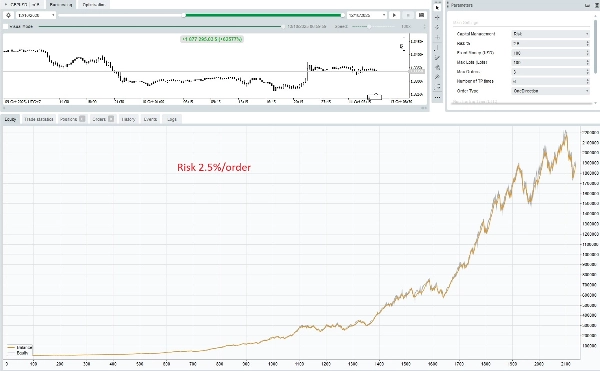This screenshot has height=371, width=600.
Task: Open the Log tab
Action: click(172, 119)
